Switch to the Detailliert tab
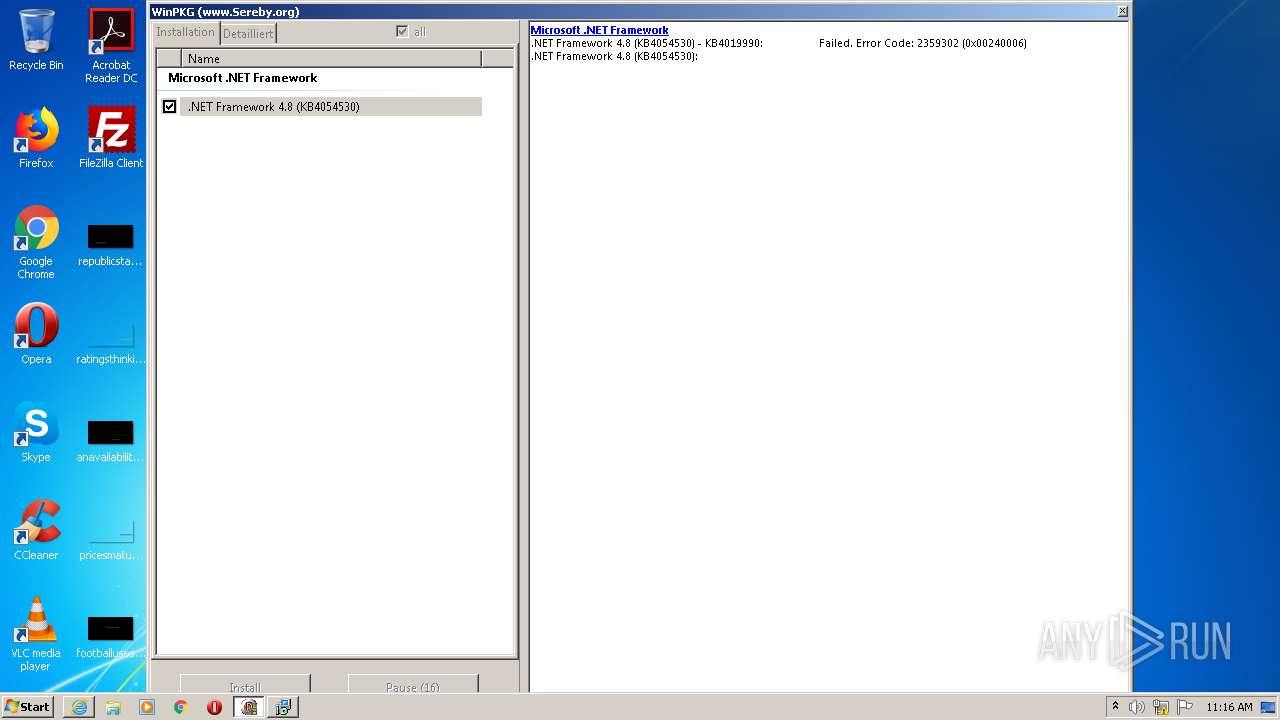The width and height of the screenshot is (1280, 720). pyautogui.click(x=248, y=33)
